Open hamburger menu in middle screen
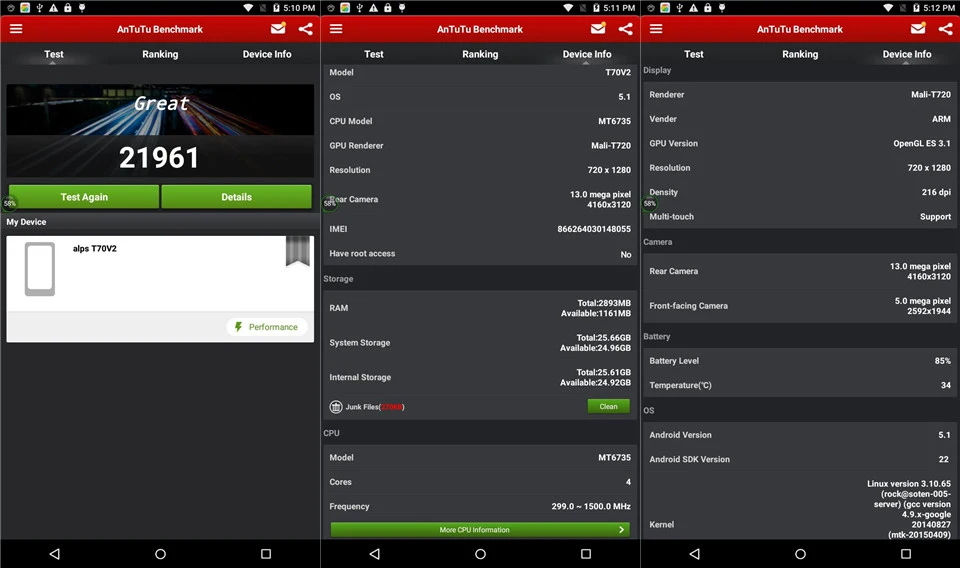Screen dimensions: 960x568 [x=336, y=29]
